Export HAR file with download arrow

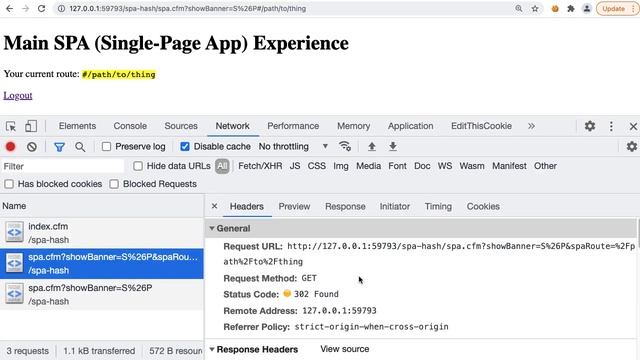pos(393,146)
